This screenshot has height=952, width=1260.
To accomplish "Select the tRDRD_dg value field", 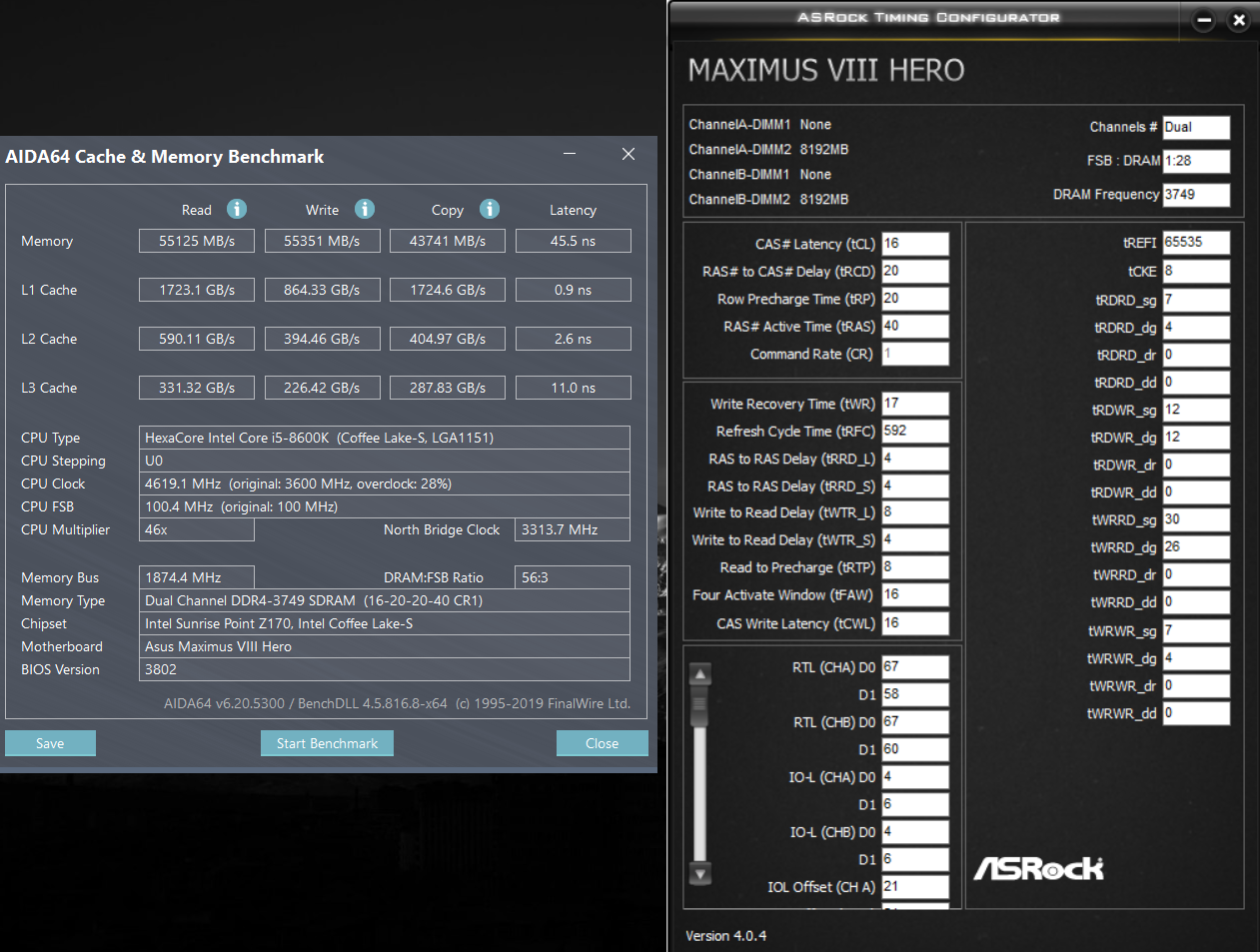I will pyautogui.click(x=1196, y=328).
